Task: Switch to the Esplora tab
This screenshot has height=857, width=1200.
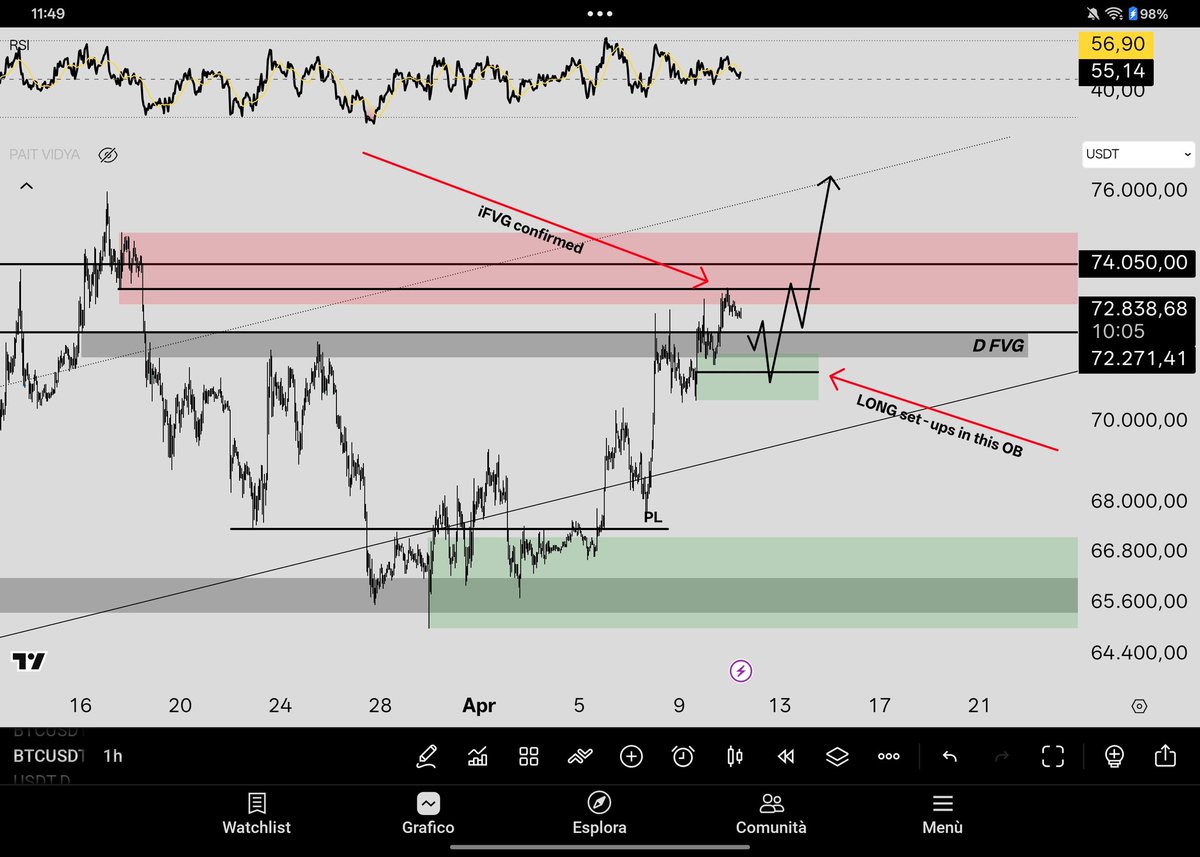Action: coord(599,814)
